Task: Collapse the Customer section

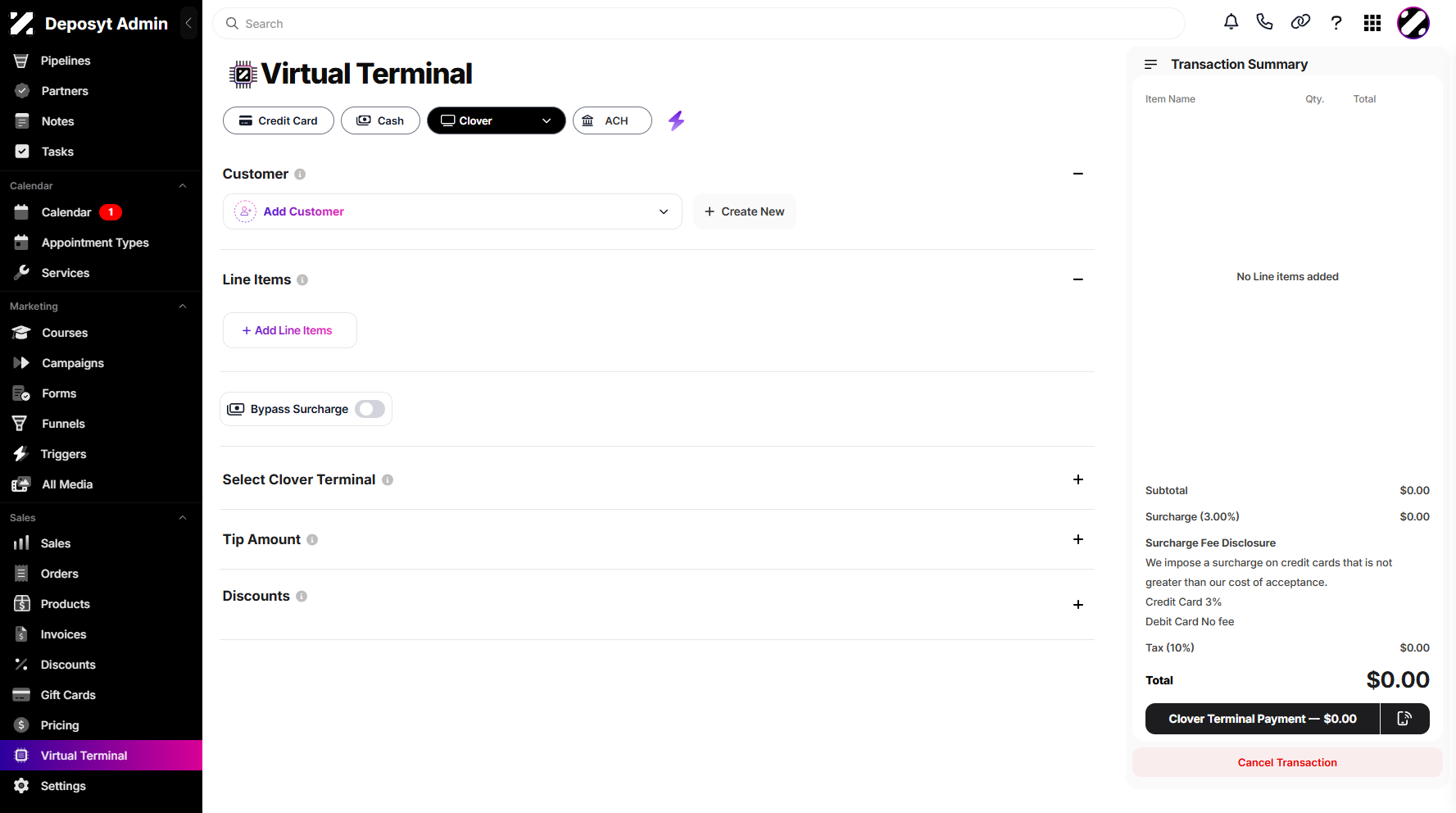Action: coord(1078,174)
